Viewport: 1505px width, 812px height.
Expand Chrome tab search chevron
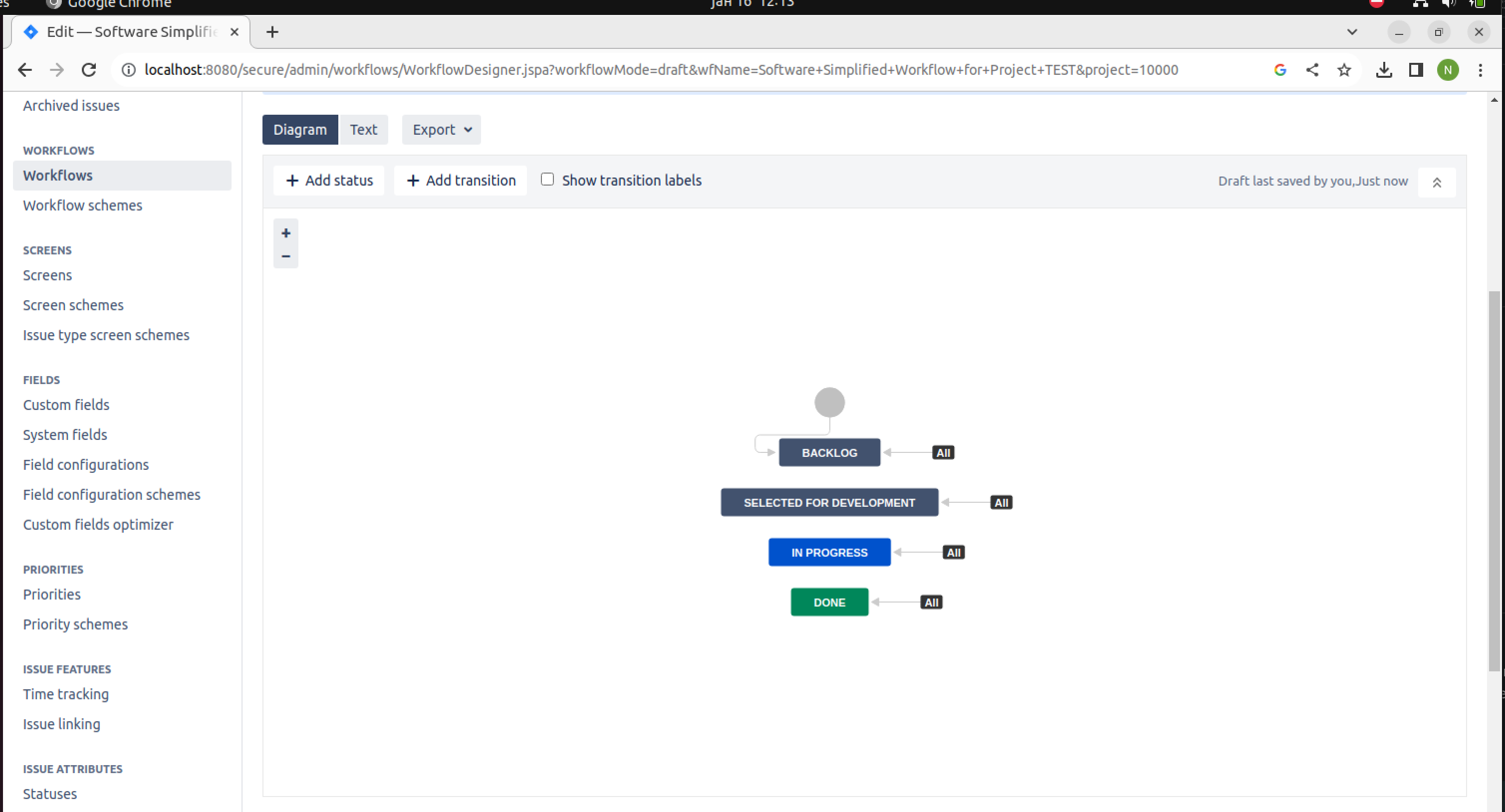click(1351, 32)
